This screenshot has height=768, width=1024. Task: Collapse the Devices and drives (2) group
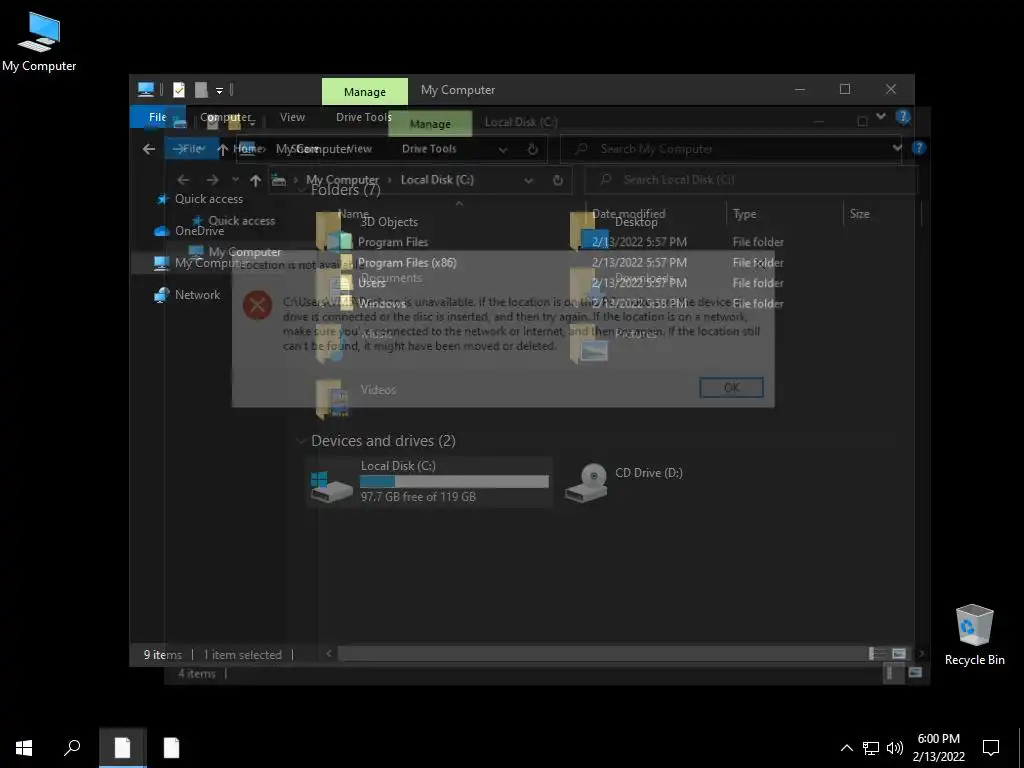point(301,441)
